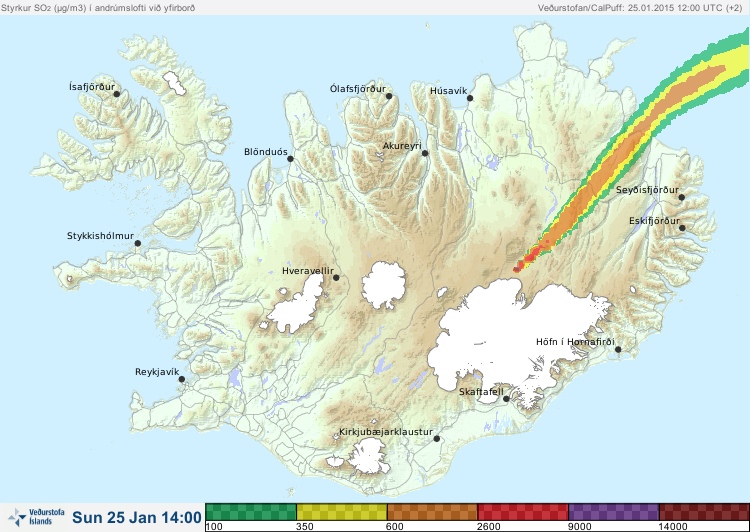This screenshot has width=750, height=532.
Task: Click the orange 600 legend swatch
Action: pos(432,512)
